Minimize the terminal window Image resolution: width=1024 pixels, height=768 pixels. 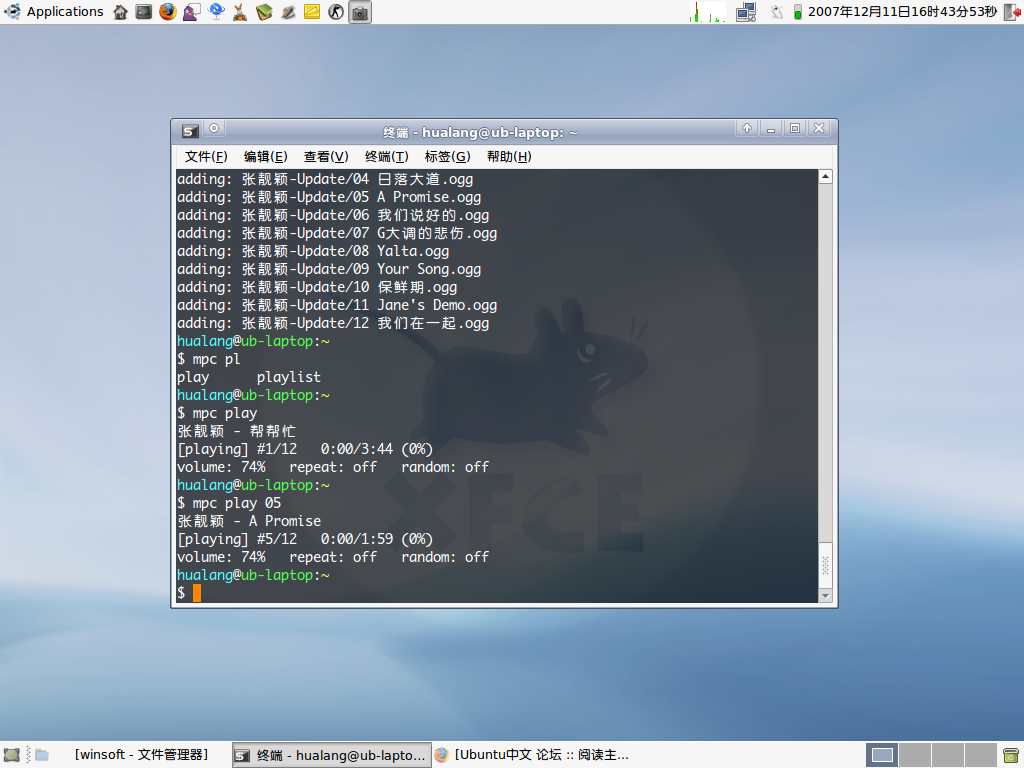pyautogui.click(x=771, y=128)
